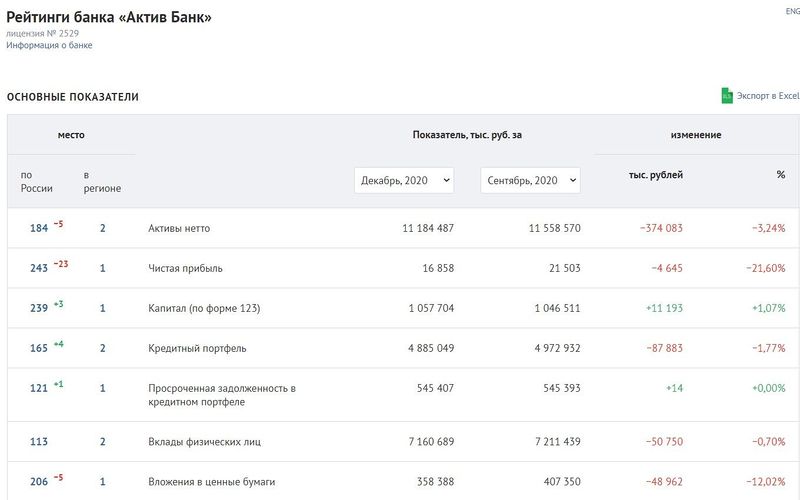
Task: Open Russia rank 206 for Вложения в ценные бумаги
Action: coord(39,481)
